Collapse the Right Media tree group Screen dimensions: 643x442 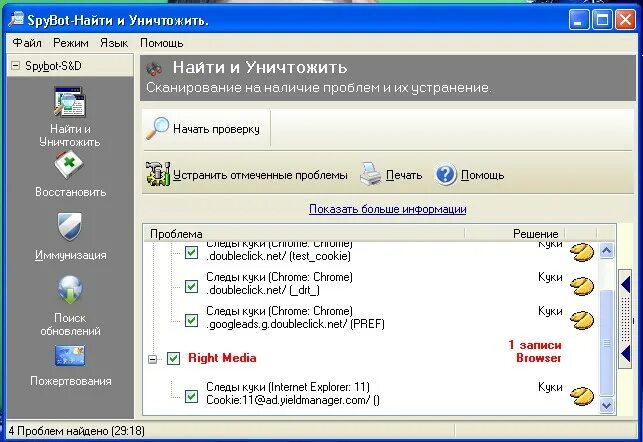click(153, 359)
